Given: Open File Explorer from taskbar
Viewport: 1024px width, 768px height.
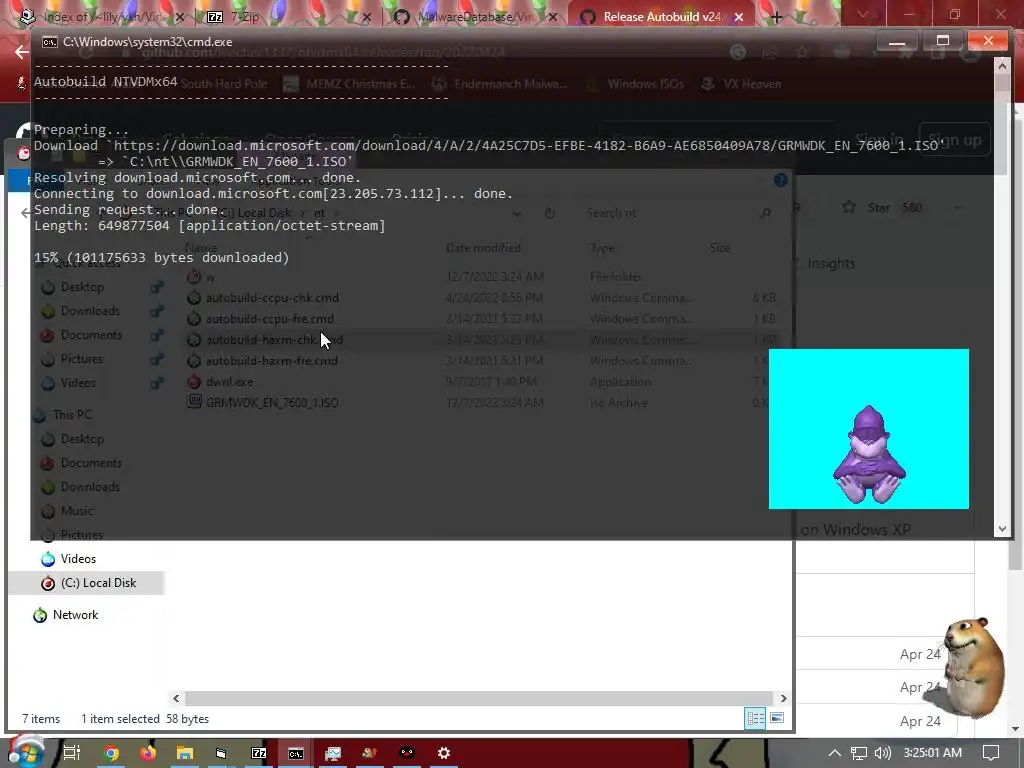Looking at the screenshot, I should pyautogui.click(x=185, y=753).
